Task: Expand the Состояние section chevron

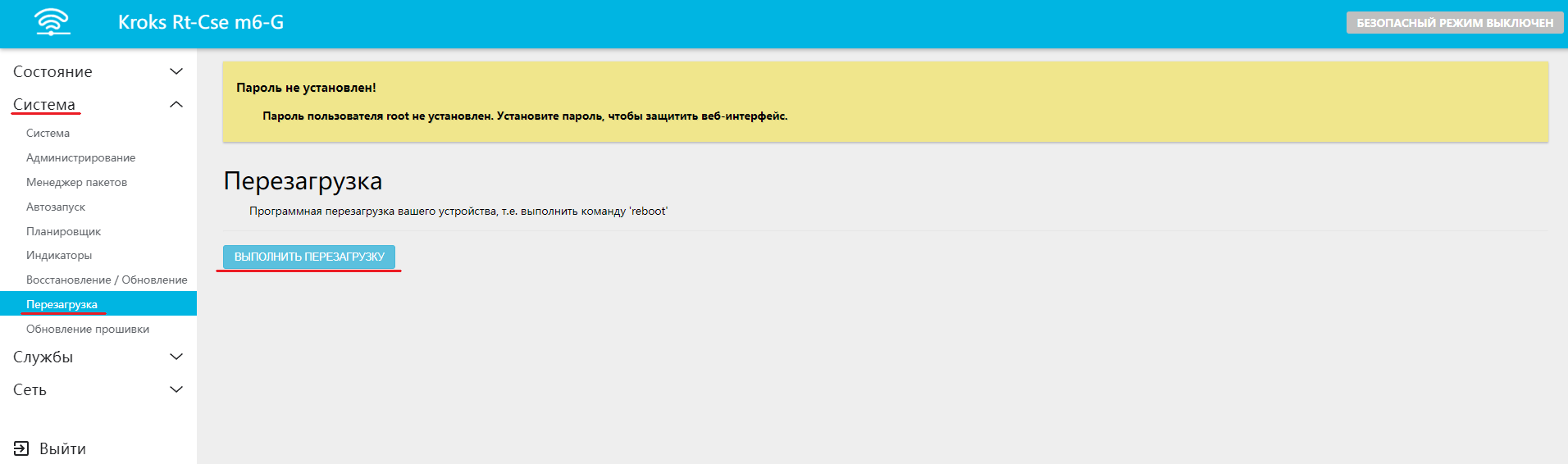Action: (175, 72)
